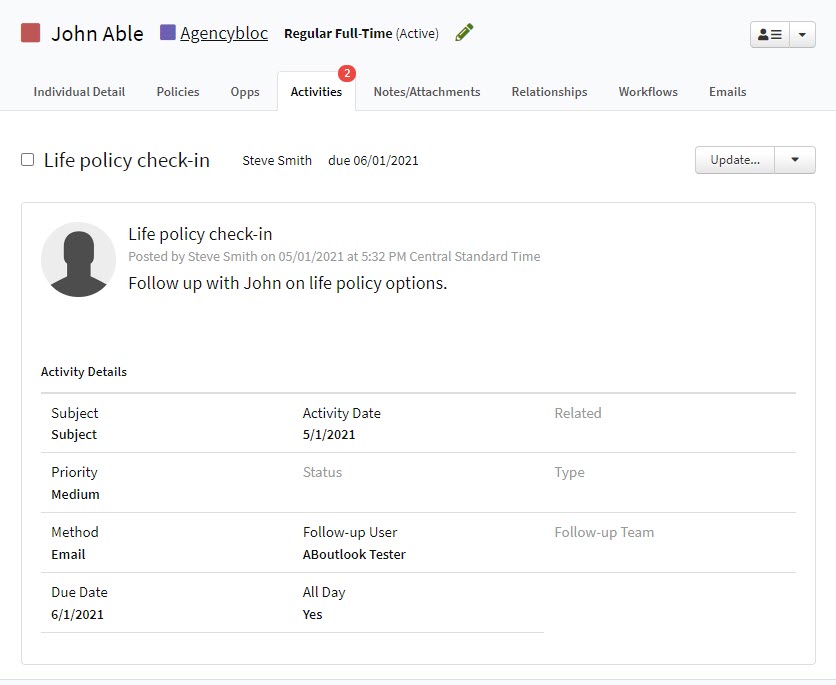Go to the Individual Detail tab

[x=78, y=91]
